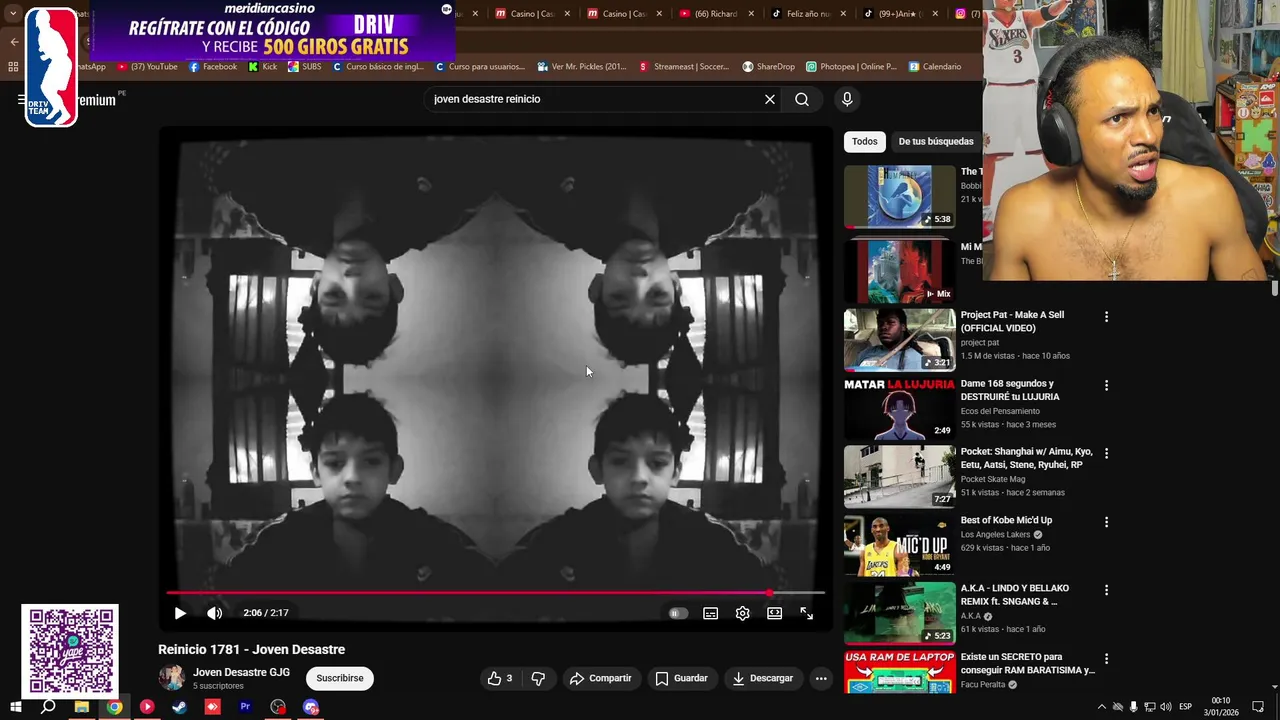Viewport: 1280px width, 720px height.
Task: Open the SUBS bookmark
Action: [x=305, y=67]
